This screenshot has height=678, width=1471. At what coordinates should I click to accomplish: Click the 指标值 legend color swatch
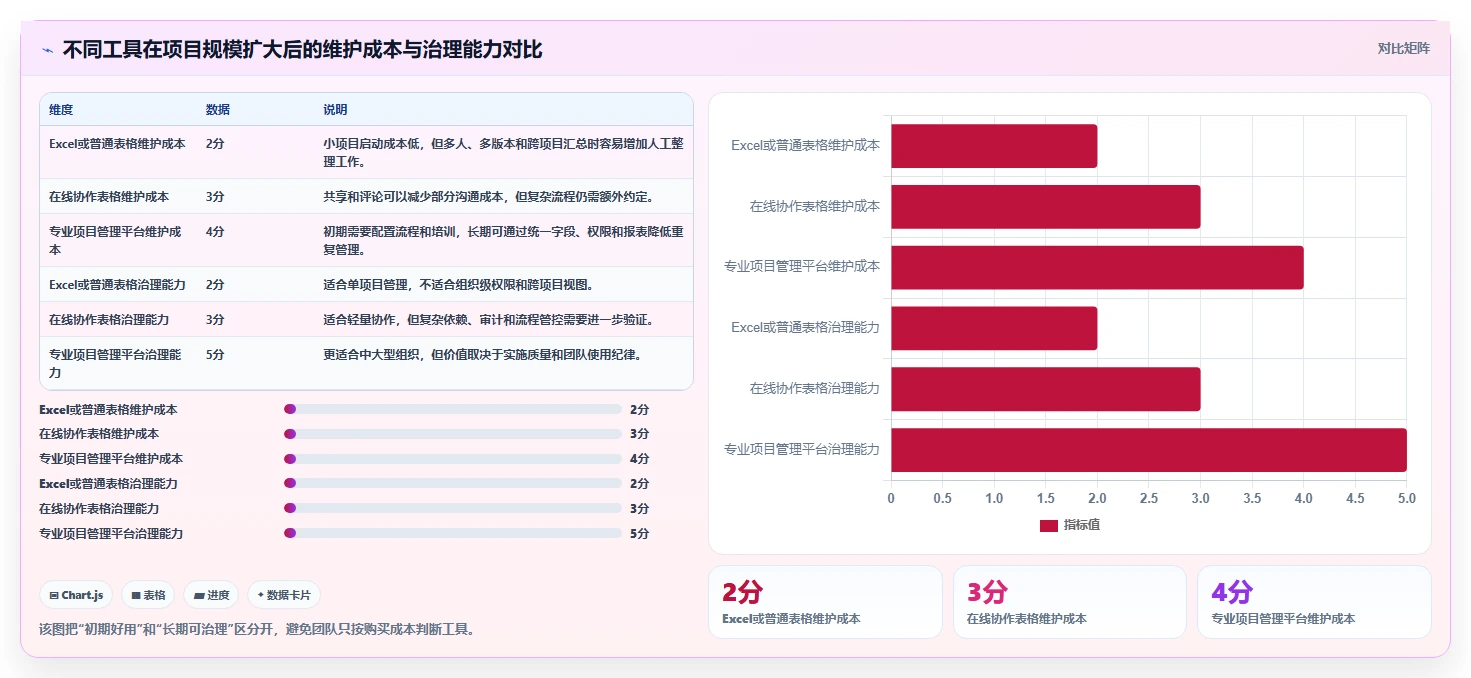click(x=1048, y=525)
